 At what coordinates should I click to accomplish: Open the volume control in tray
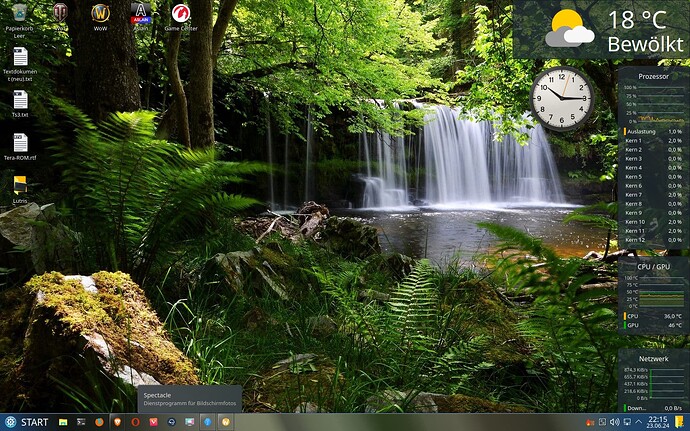coord(615,423)
